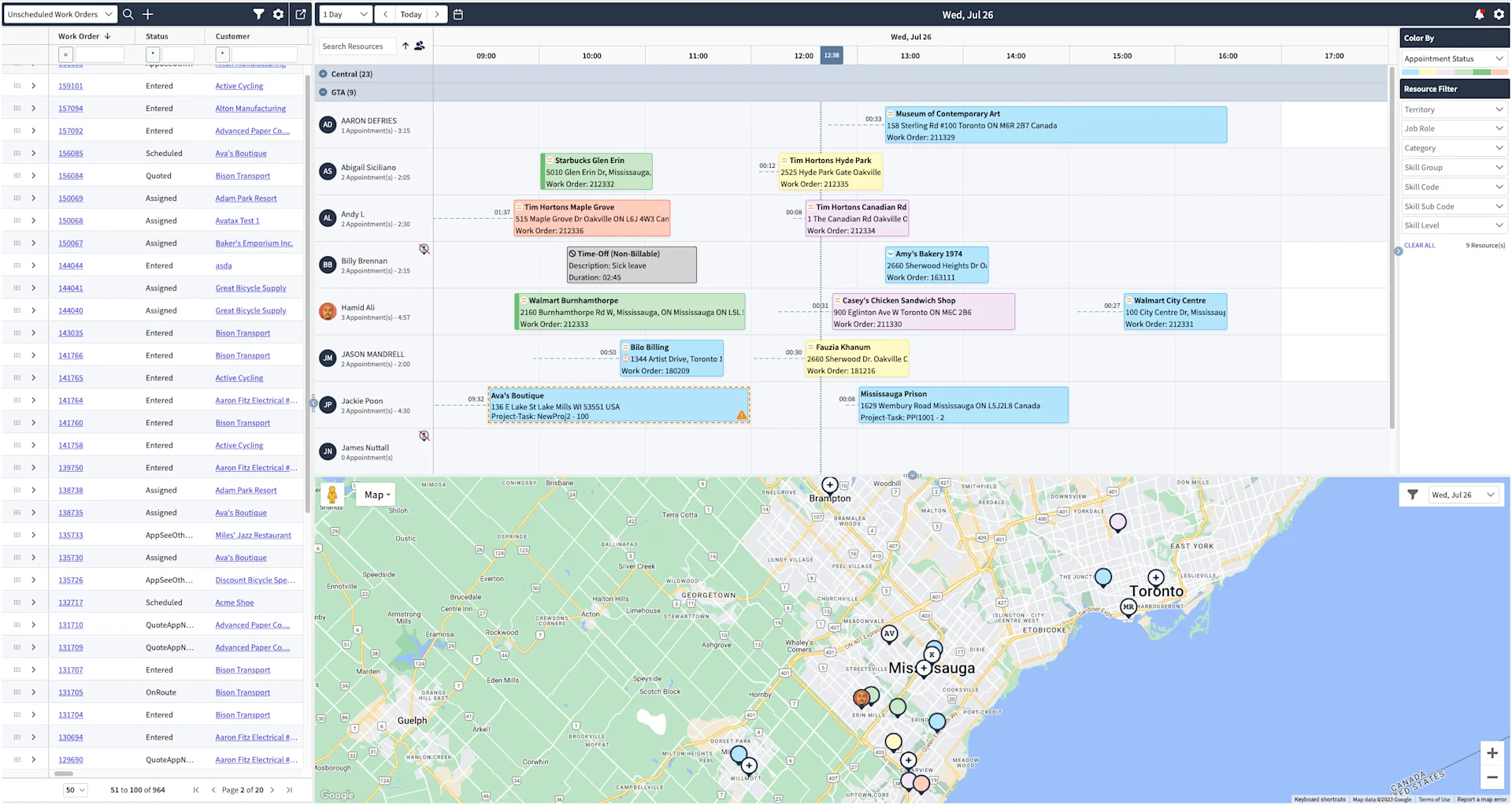The image size is (1512, 805).
Task: Click the light blue legend swatch
Action: click(x=1411, y=72)
